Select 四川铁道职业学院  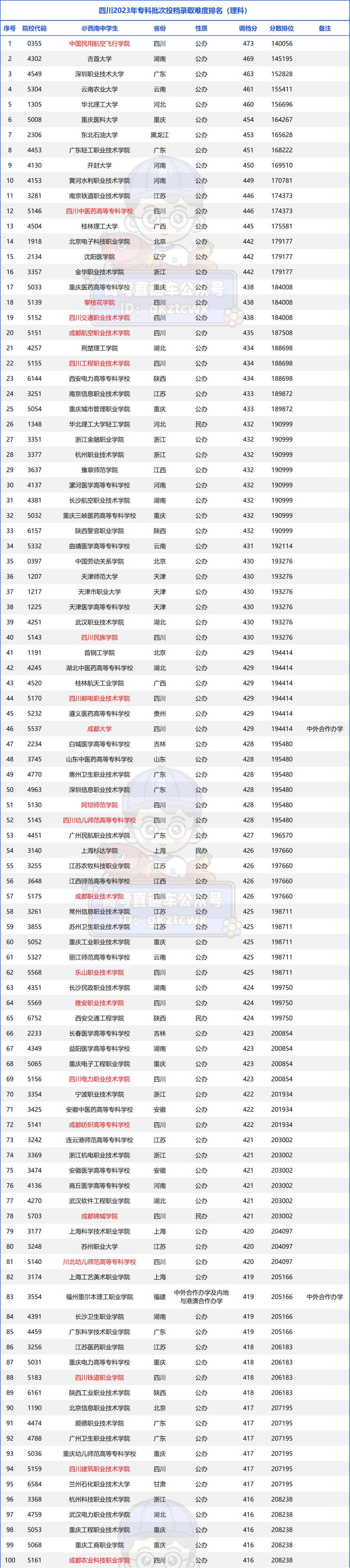point(99,1378)
